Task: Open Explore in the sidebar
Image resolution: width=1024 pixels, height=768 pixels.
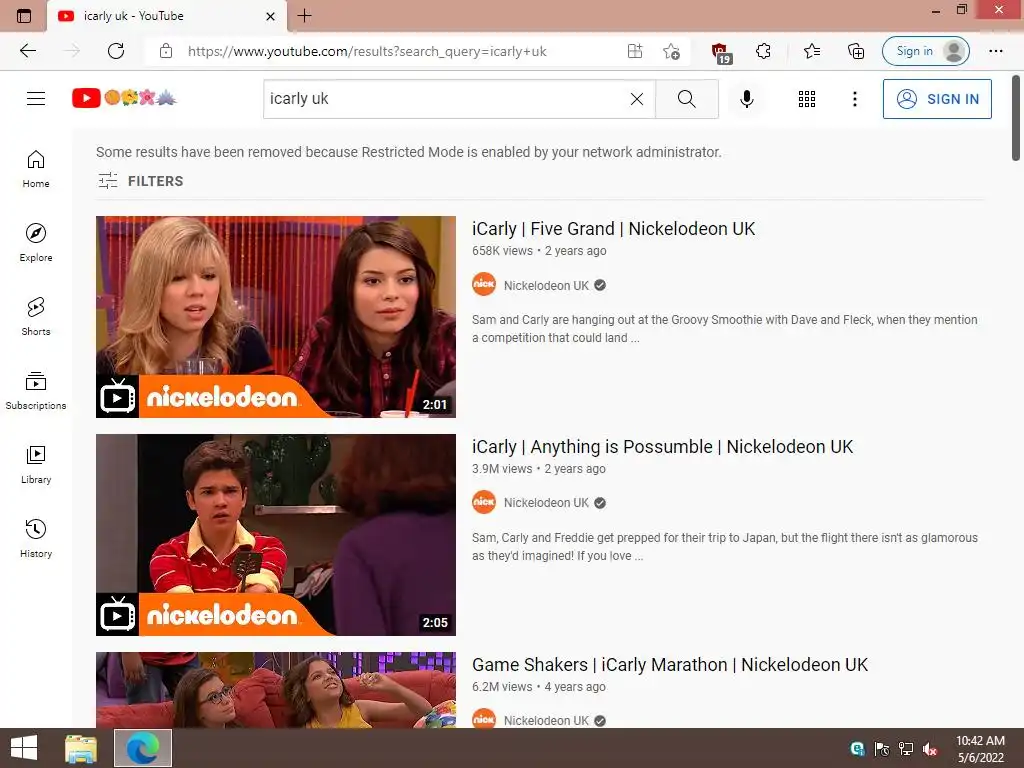Action: pos(36,243)
